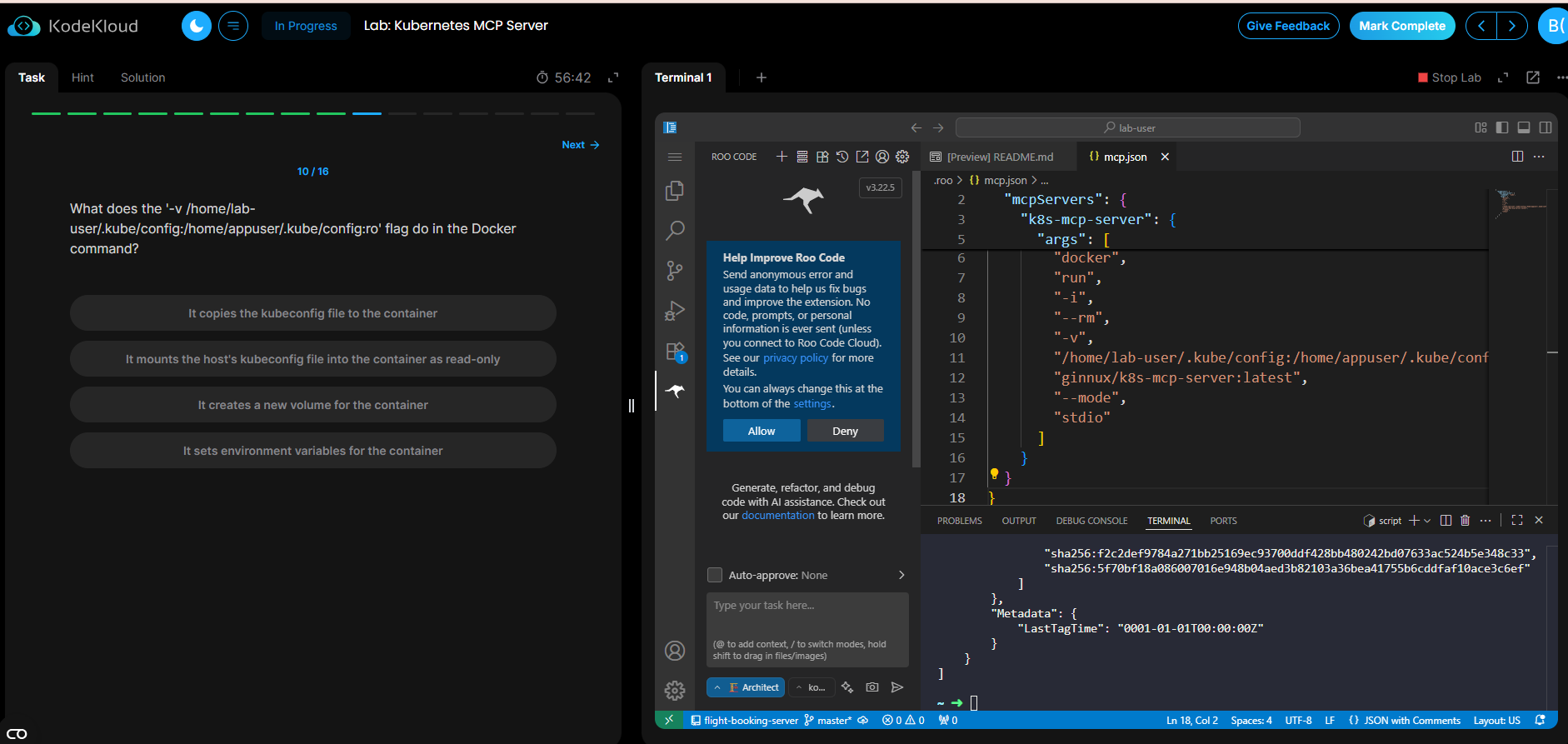The width and height of the screenshot is (1568, 744).
Task: Send the Roo Code message
Action: pyautogui.click(x=897, y=687)
